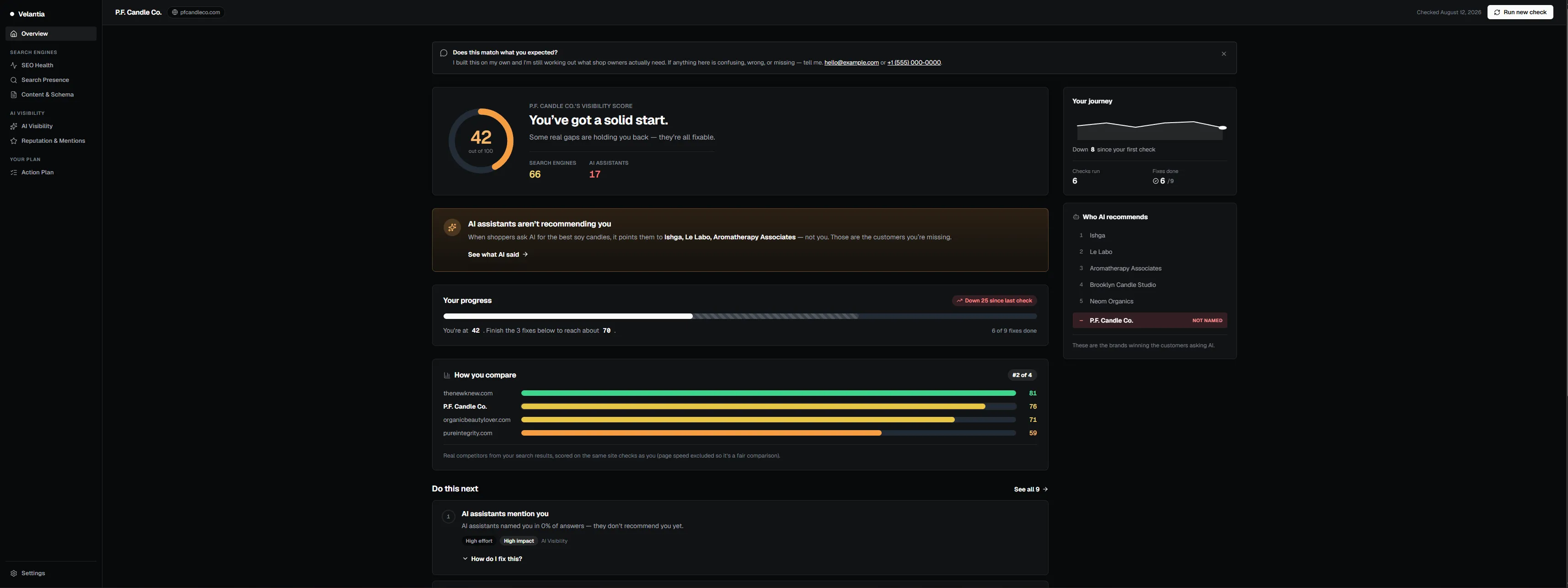Click the arrow next to See what AI said

click(x=525, y=255)
